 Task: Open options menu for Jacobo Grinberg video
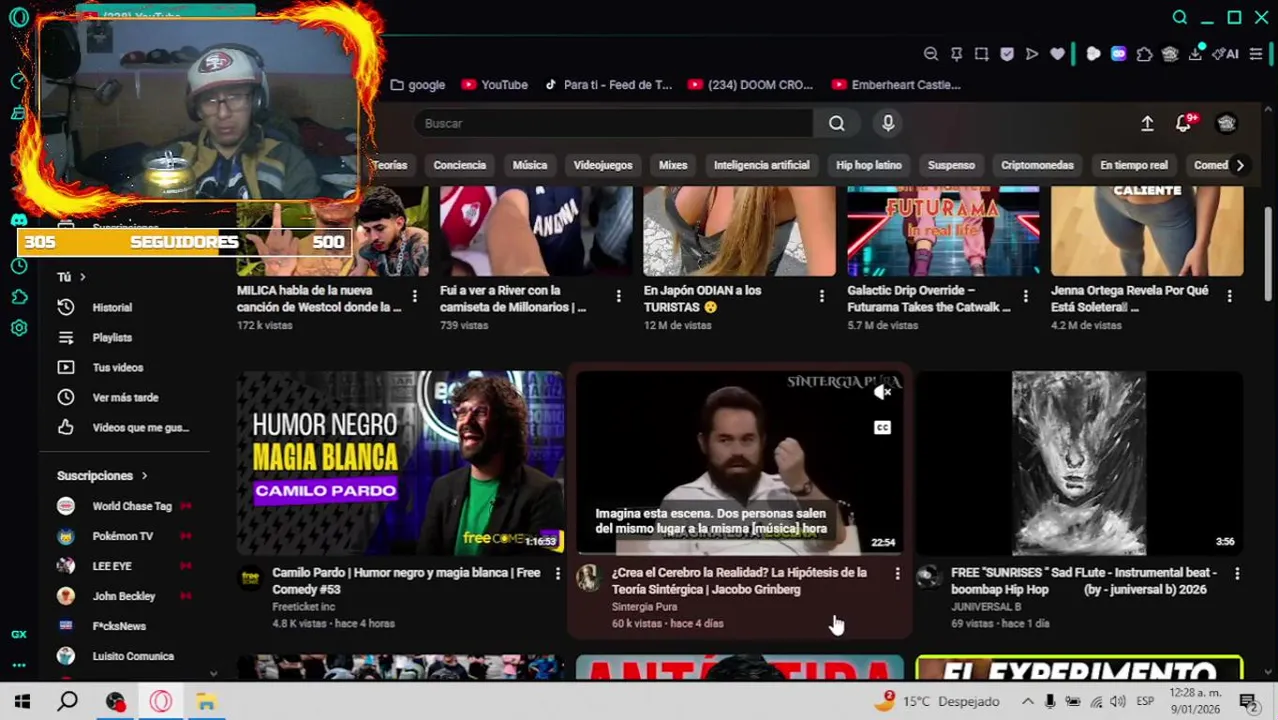[897, 574]
